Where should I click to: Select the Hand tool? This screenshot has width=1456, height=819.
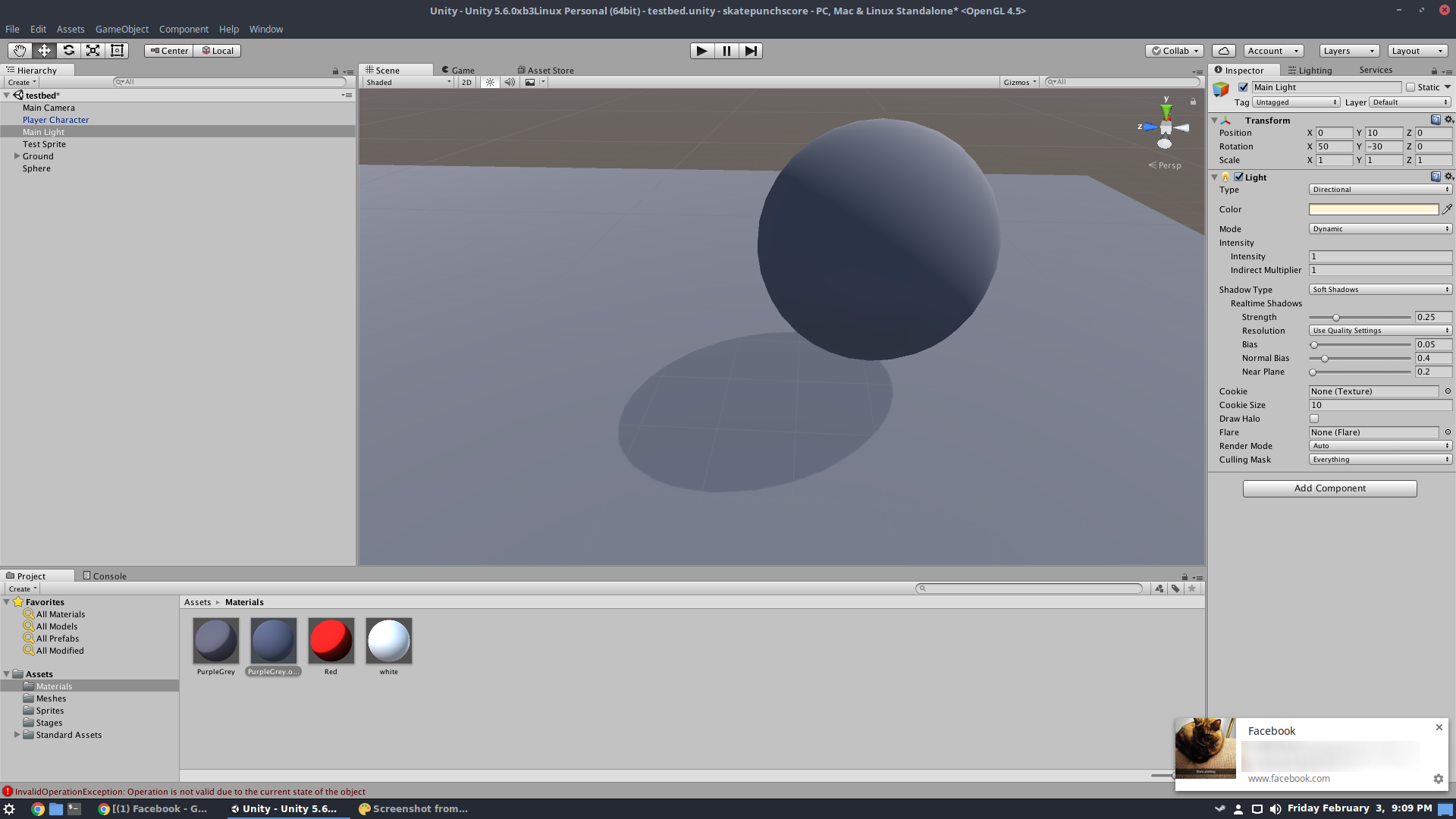20,51
